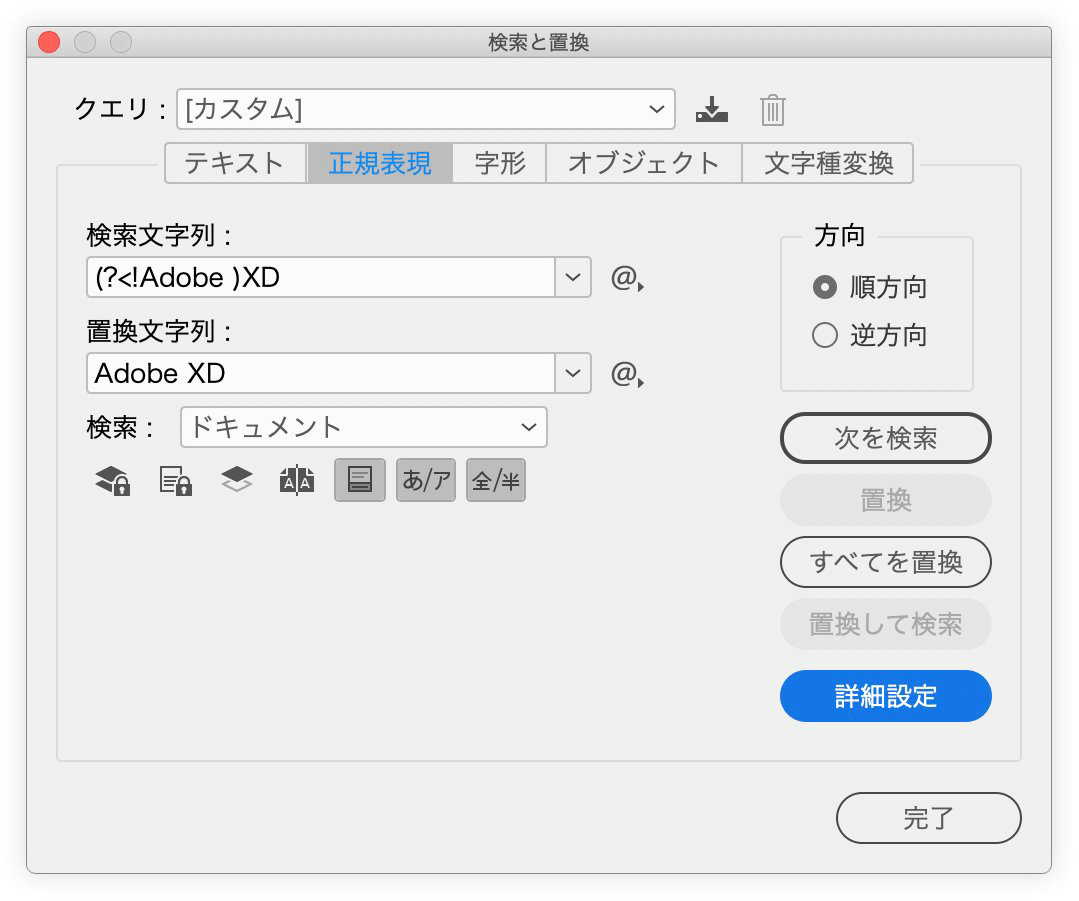1079x901 pixels.
Task: Focus the 置換文字列 input field
Action: (x=321, y=373)
